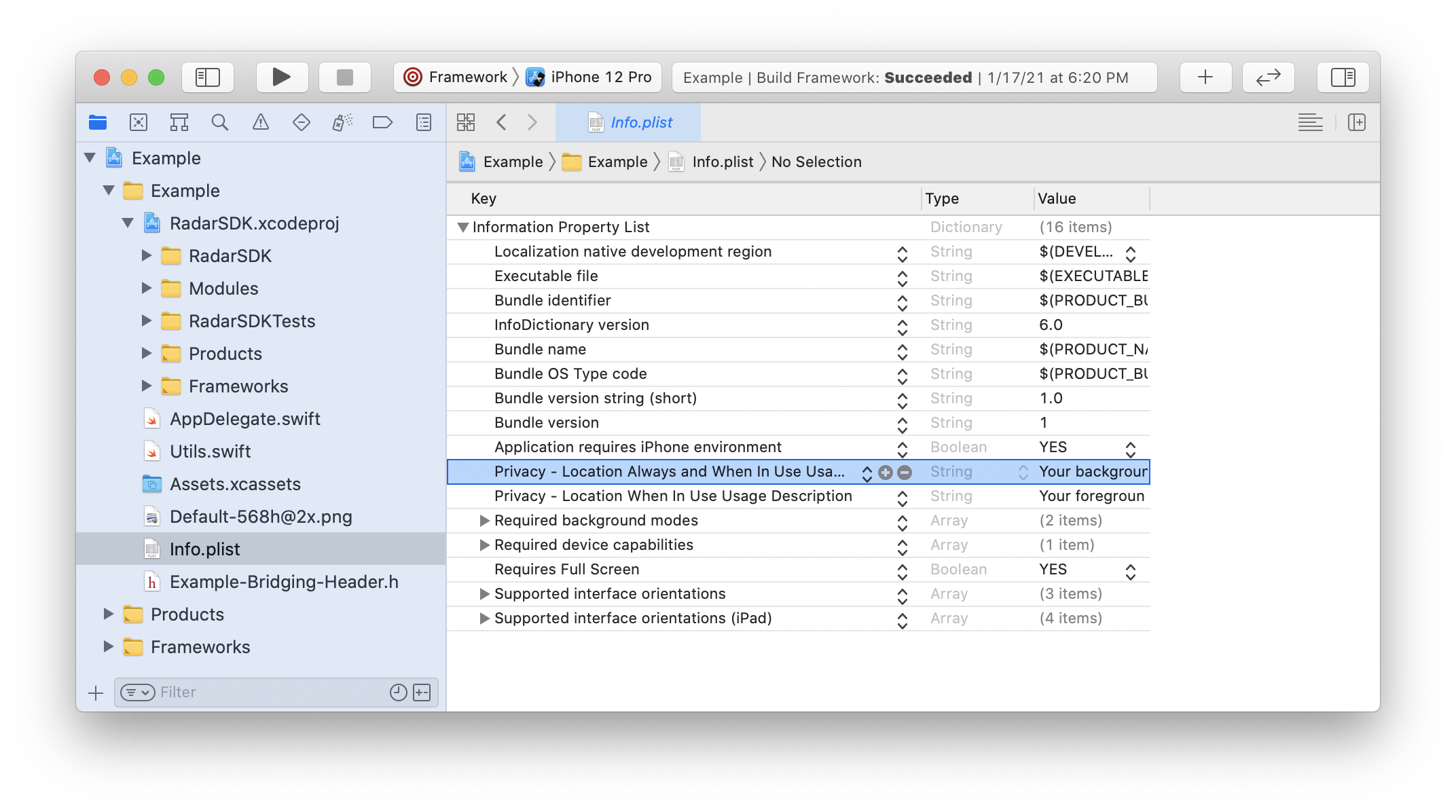Select the Debug navigator spray-bottle icon
This screenshot has height=812, width=1456.
(342, 122)
